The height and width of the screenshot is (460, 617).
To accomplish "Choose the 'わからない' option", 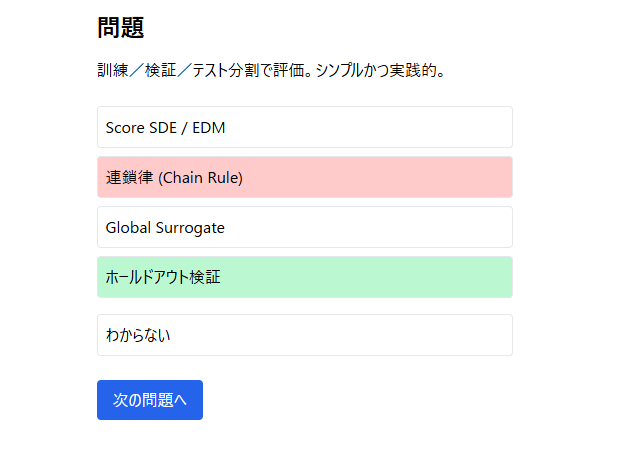I will coord(304,335).
